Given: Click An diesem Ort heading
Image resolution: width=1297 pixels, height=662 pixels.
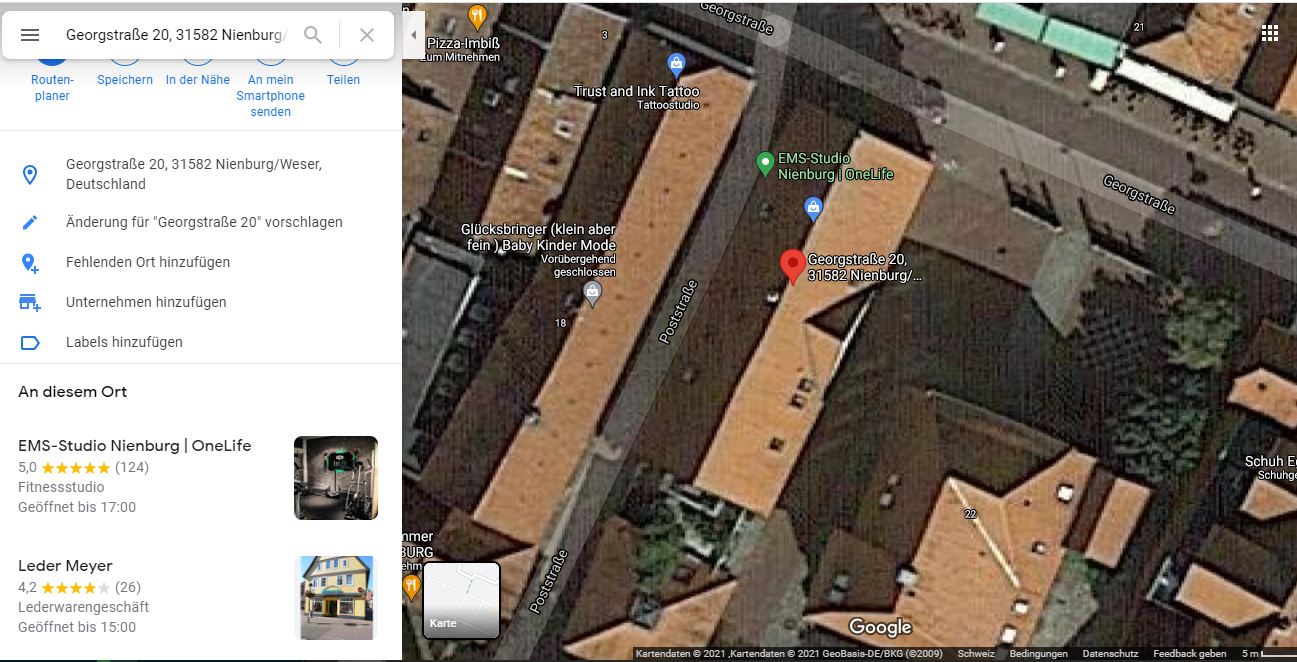Looking at the screenshot, I should click(x=73, y=392).
